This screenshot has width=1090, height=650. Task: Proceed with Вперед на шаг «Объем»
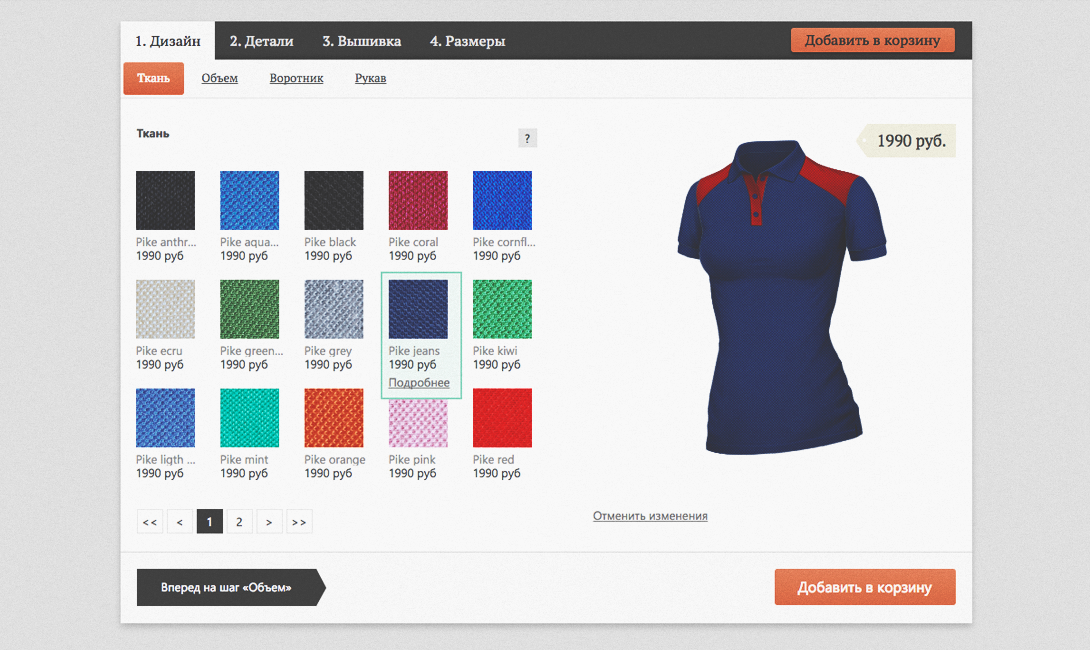(x=231, y=587)
